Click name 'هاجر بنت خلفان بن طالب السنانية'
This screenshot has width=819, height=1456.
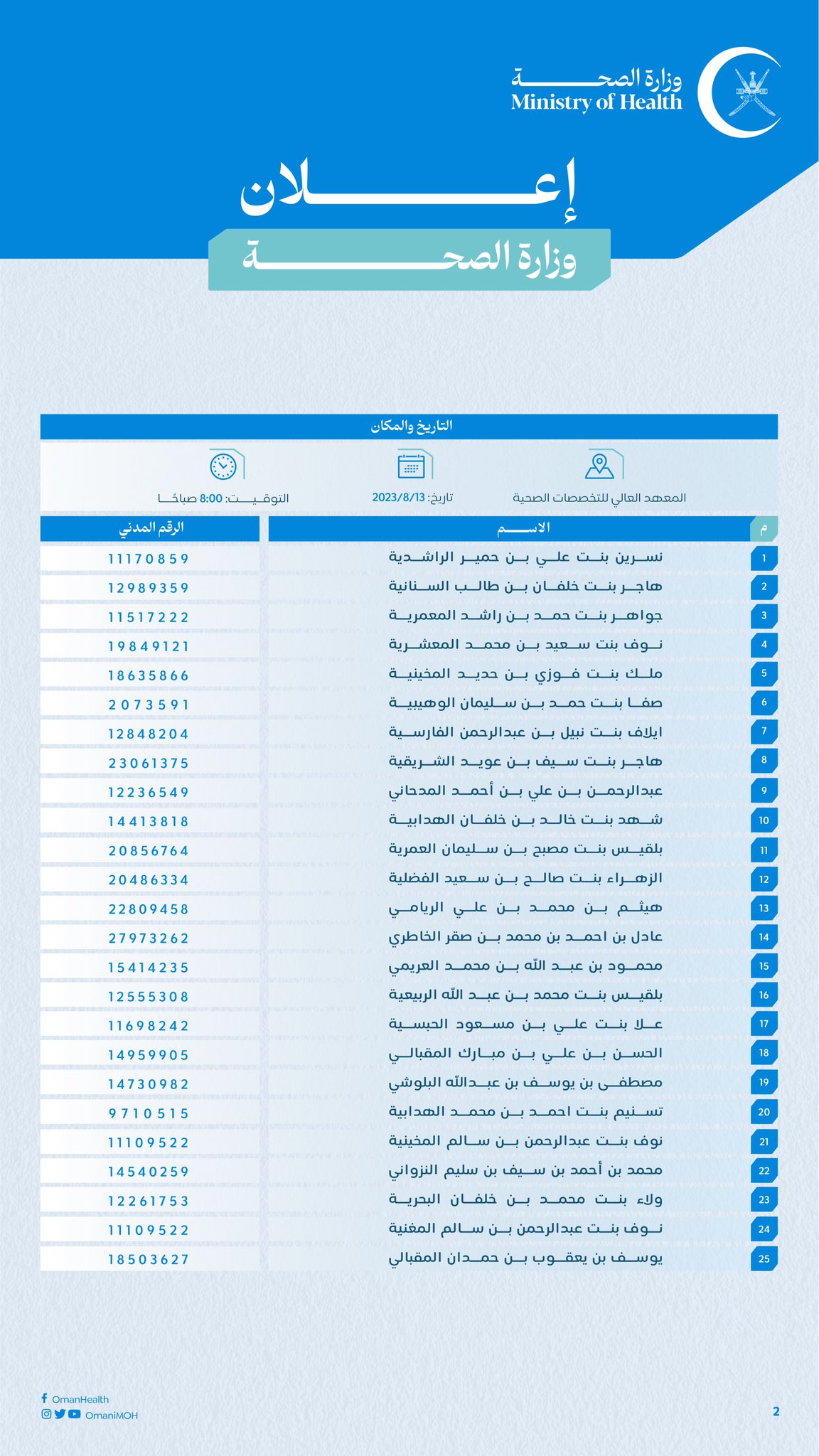point(525,587)
